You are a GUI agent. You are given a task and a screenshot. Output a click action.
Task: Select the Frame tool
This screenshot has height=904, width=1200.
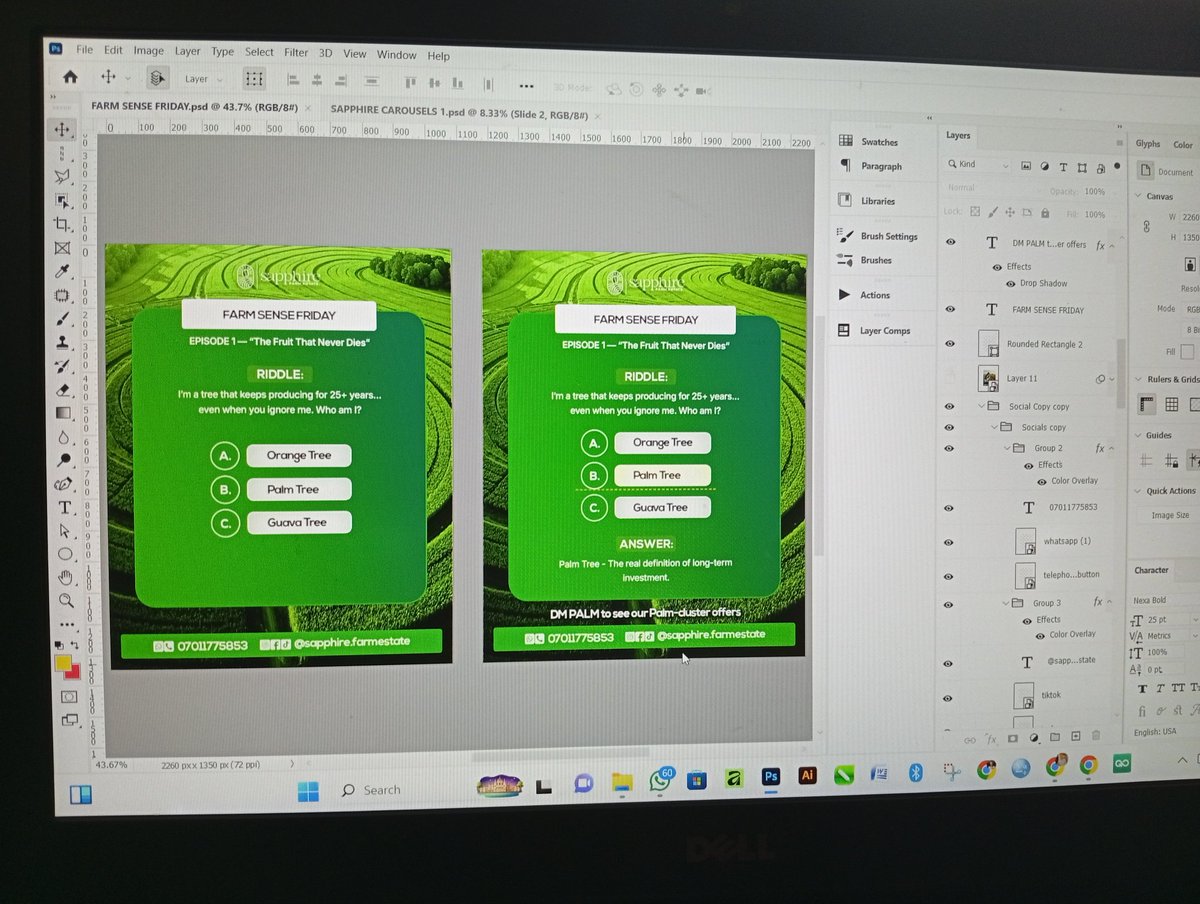click(62, 248)
